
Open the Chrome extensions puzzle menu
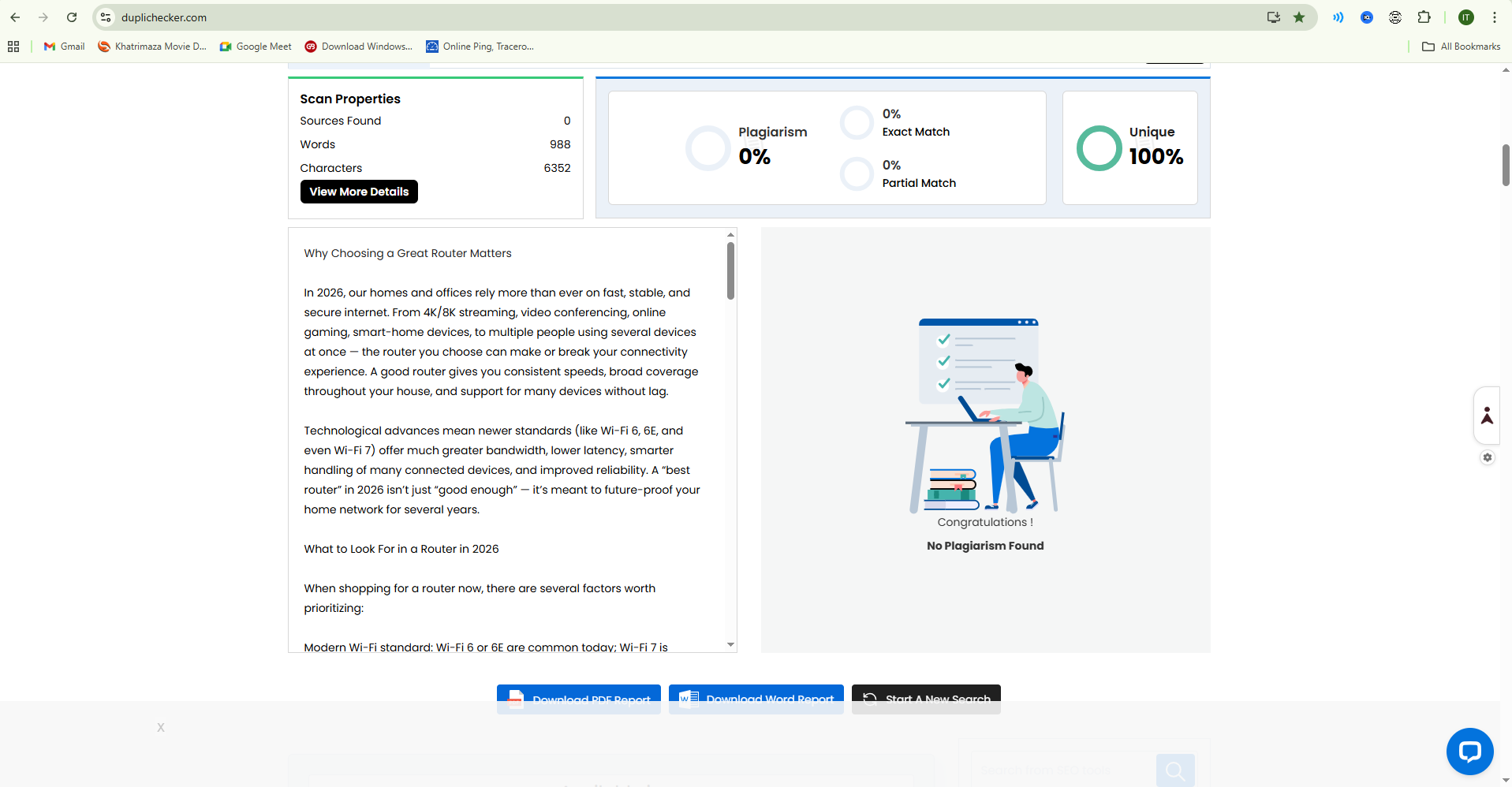point(1424,17)
